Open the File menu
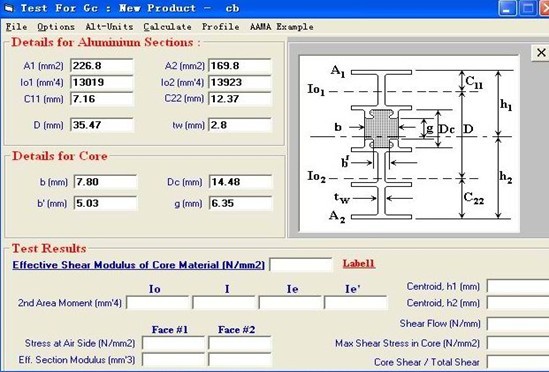 (16, 27)
